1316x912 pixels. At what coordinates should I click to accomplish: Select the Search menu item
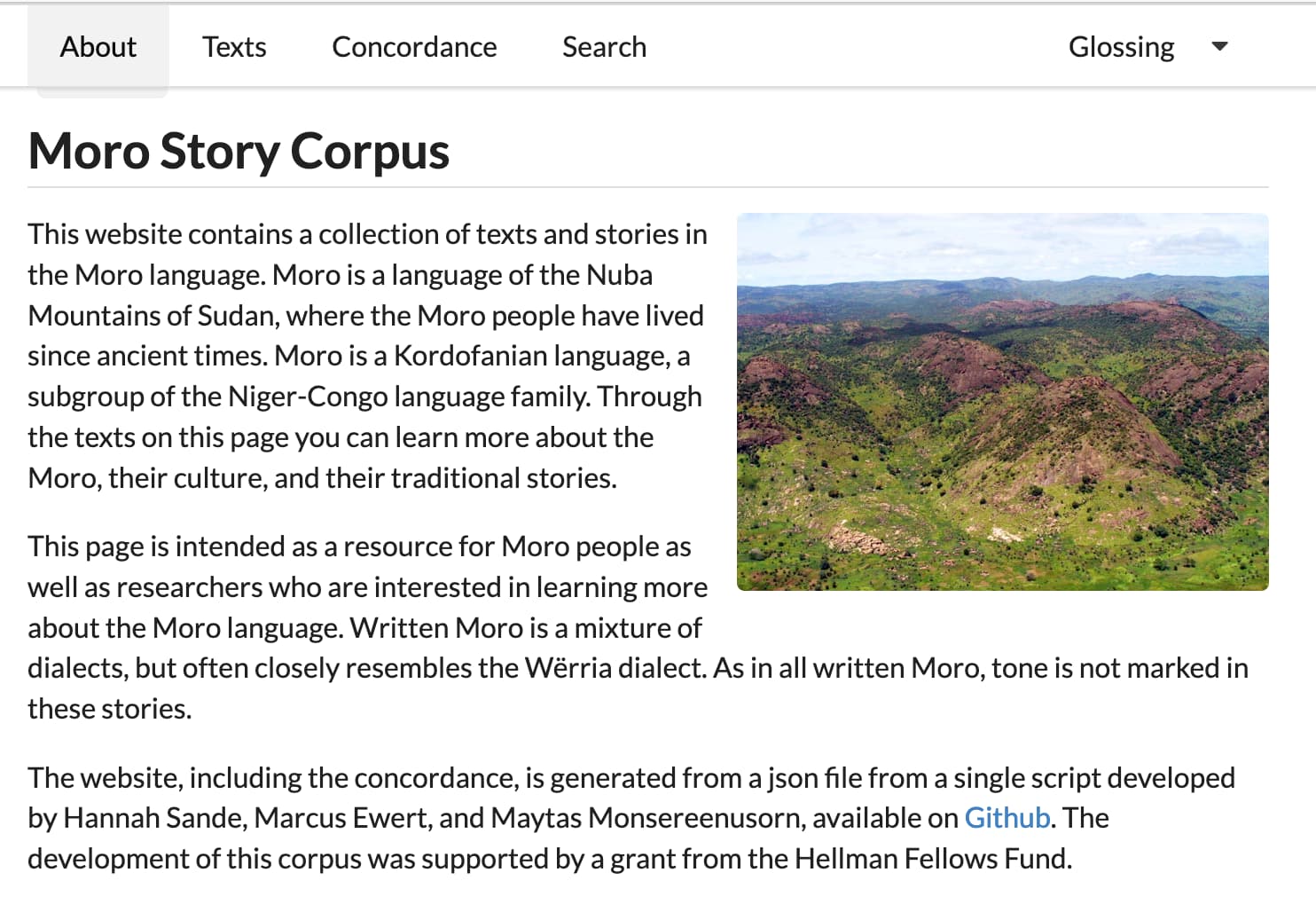tap(604, 47)
